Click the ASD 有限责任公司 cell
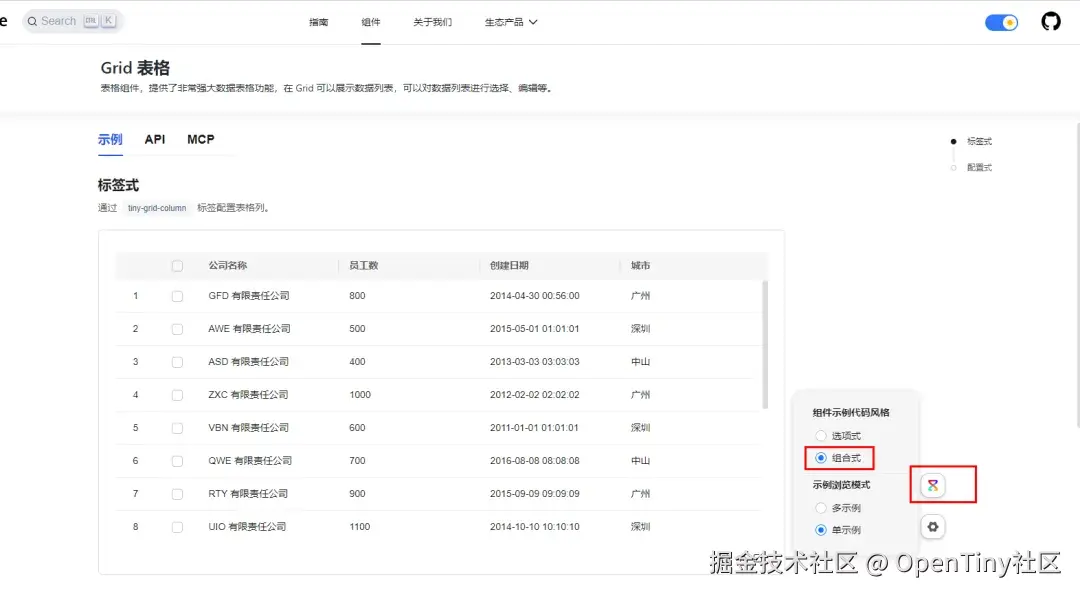This screenshot has height=596, width=1080. point(249,362)
